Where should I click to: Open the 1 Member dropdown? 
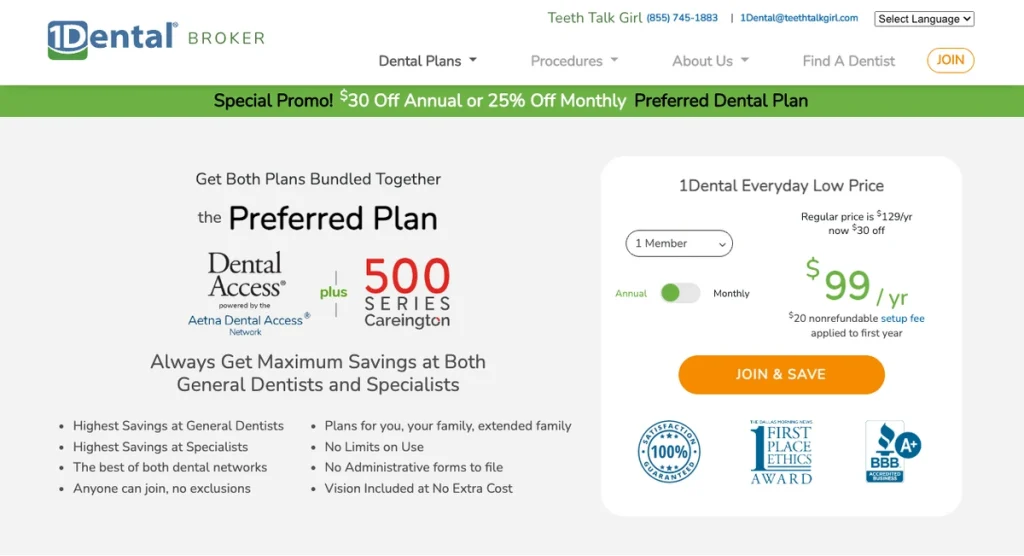click(x=679, y=243)
